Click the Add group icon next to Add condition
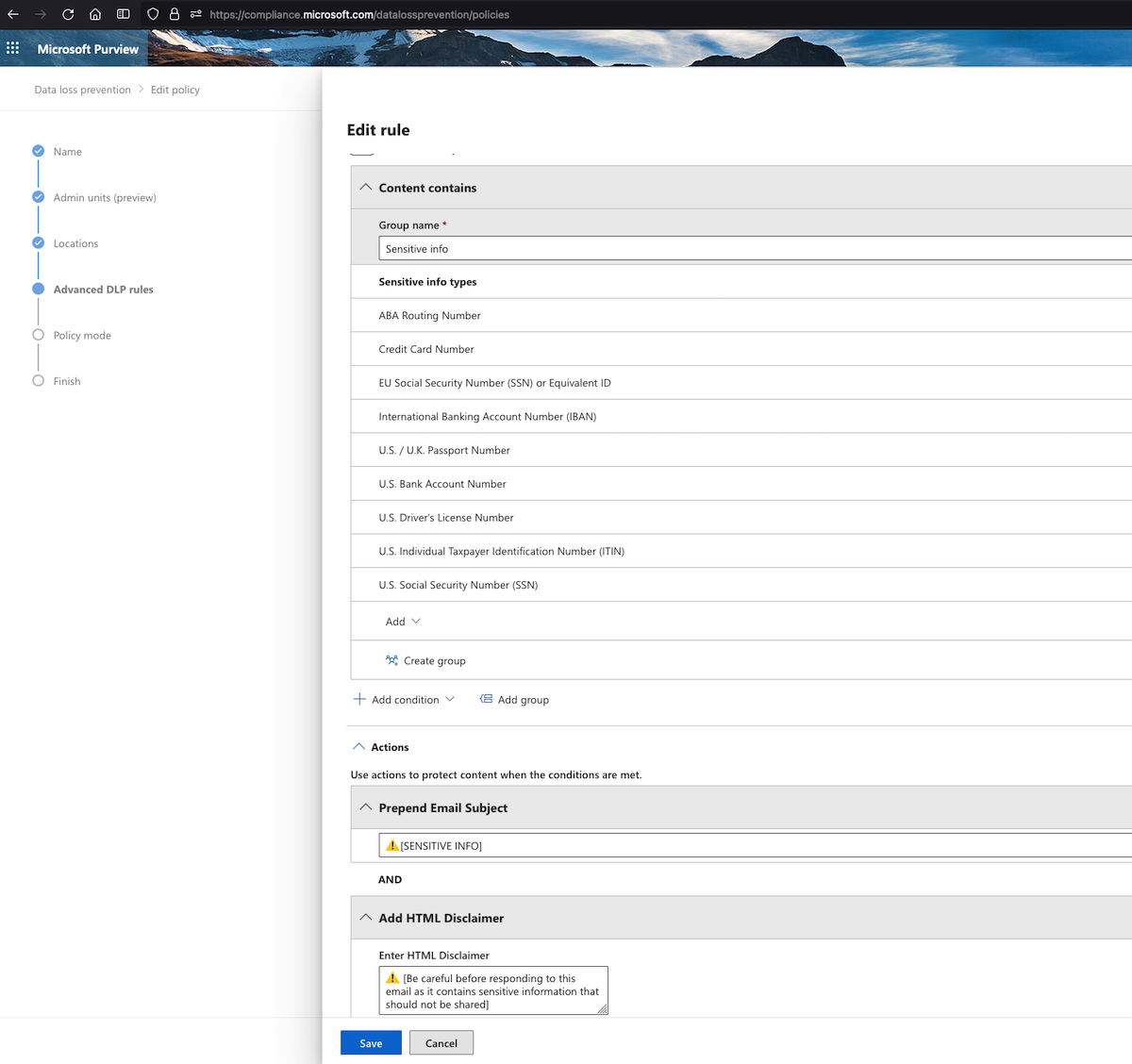 click(x=487, y=699)
